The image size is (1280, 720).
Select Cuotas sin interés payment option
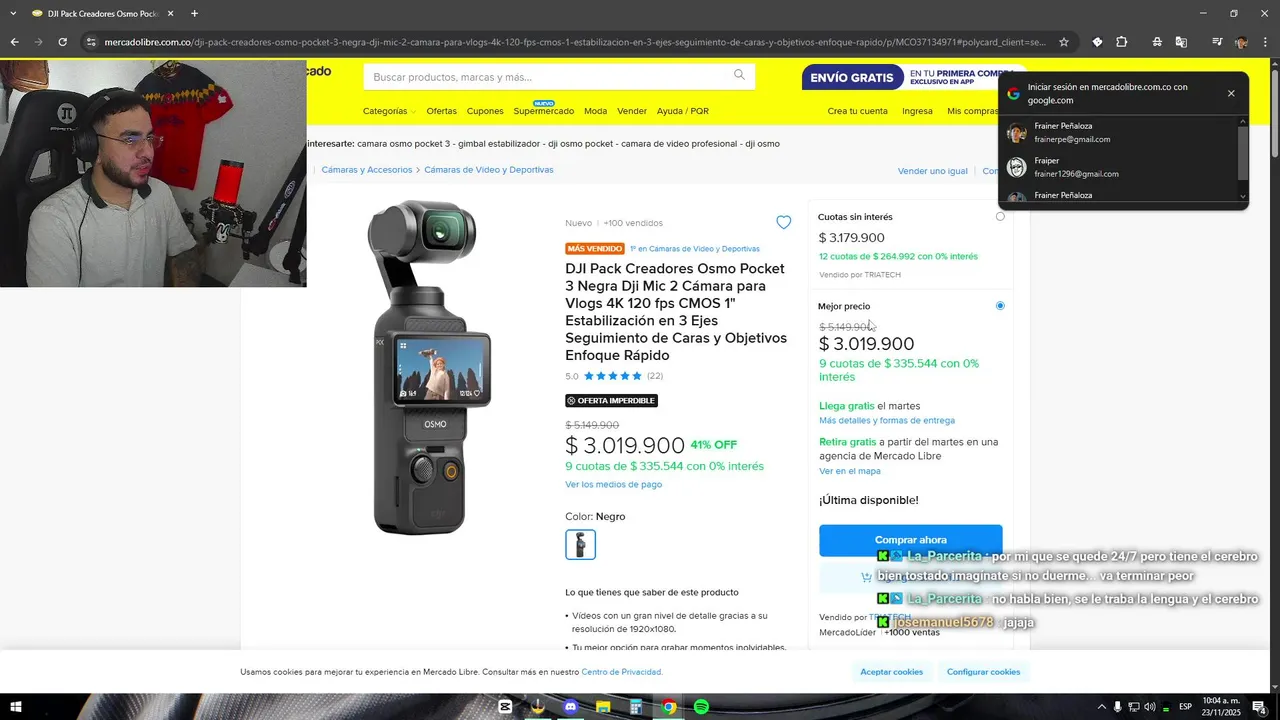pos(1000,216)
